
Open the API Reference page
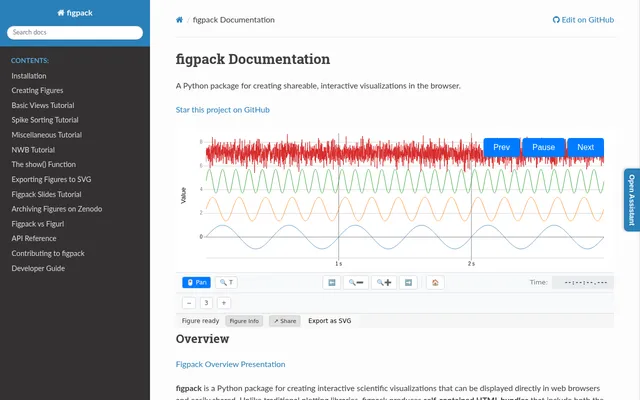coord(34,238)
